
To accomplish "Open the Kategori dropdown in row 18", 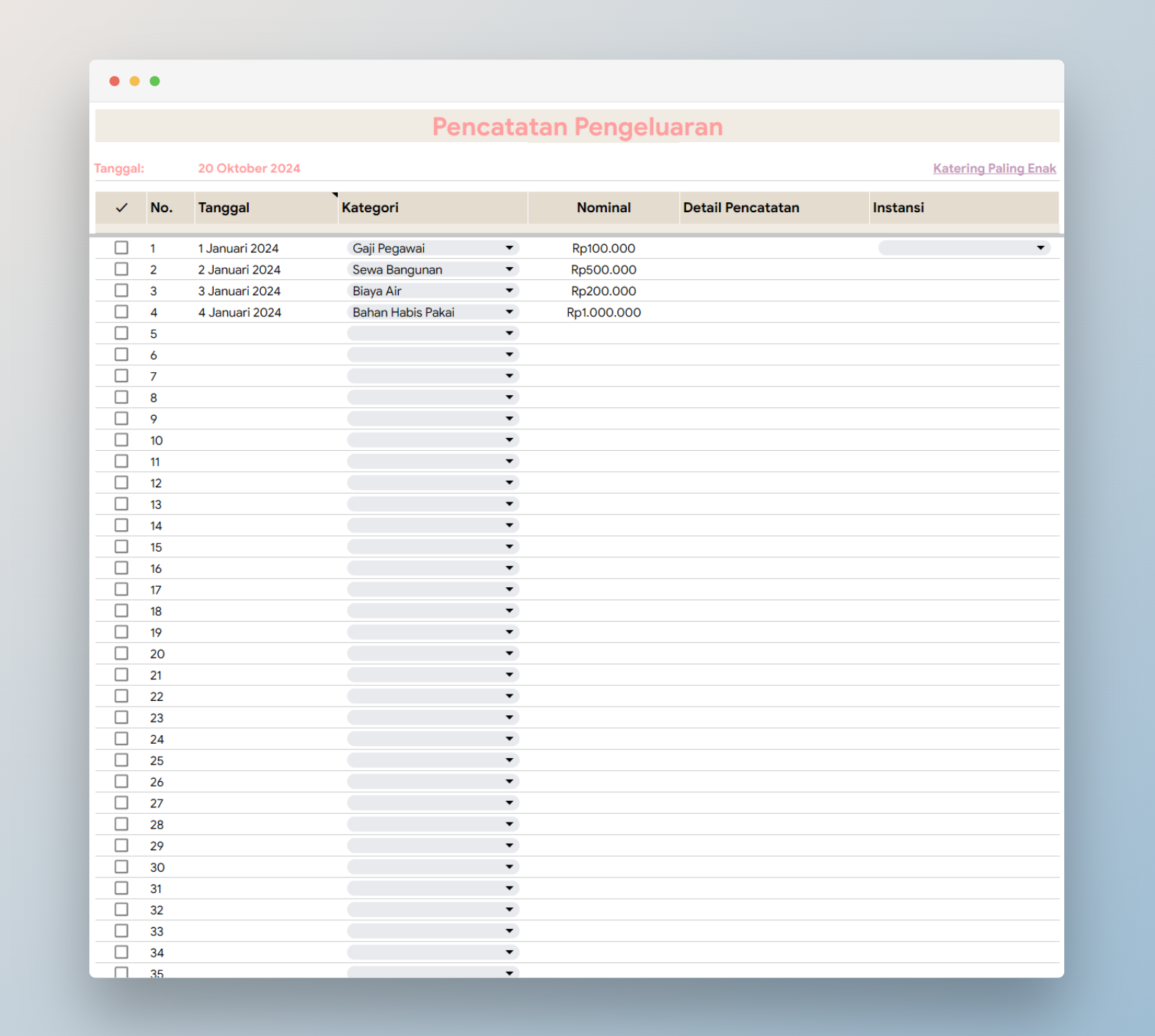I will pyautogui.click(x=433, y=611).
